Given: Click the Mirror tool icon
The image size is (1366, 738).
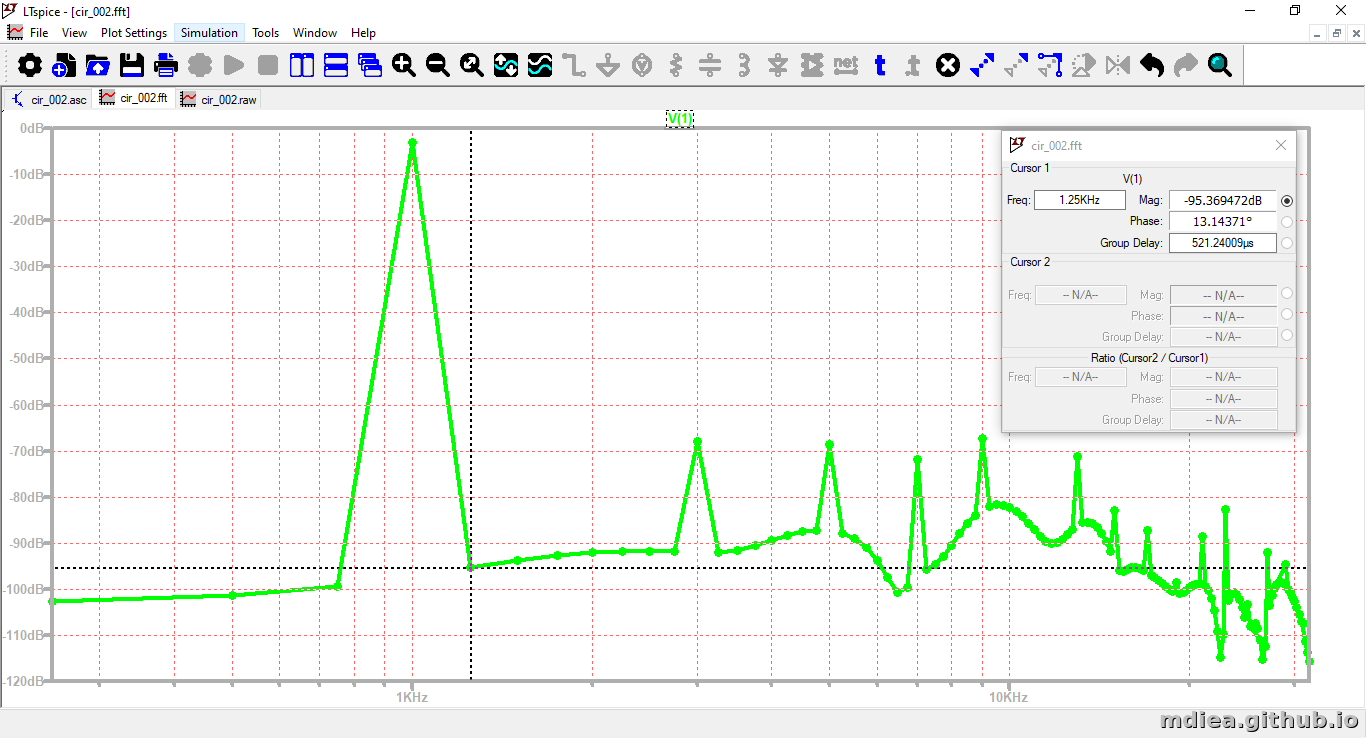Looking at the screenshot, I should [1118, 66].
